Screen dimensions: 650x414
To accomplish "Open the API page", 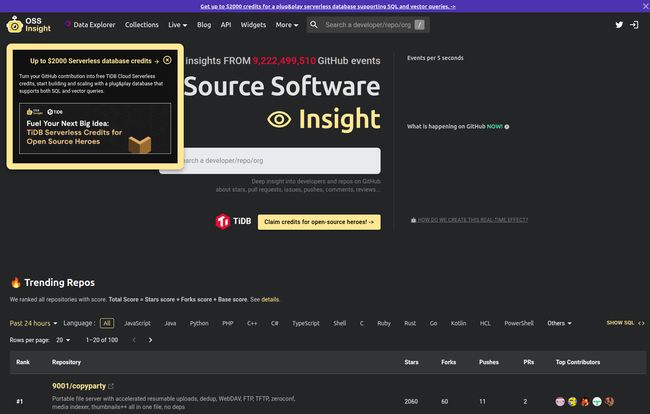I will (226, 25).
